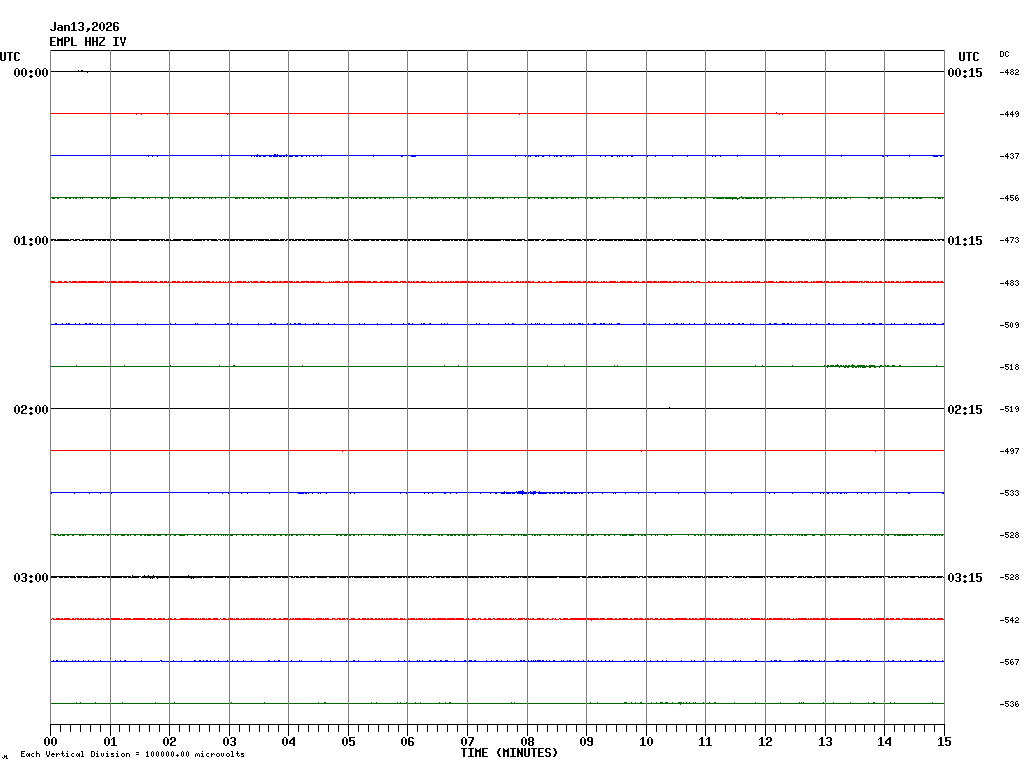Select minute 15 on the time axis
Screen dimensions: 1024x768
(944, 742)
